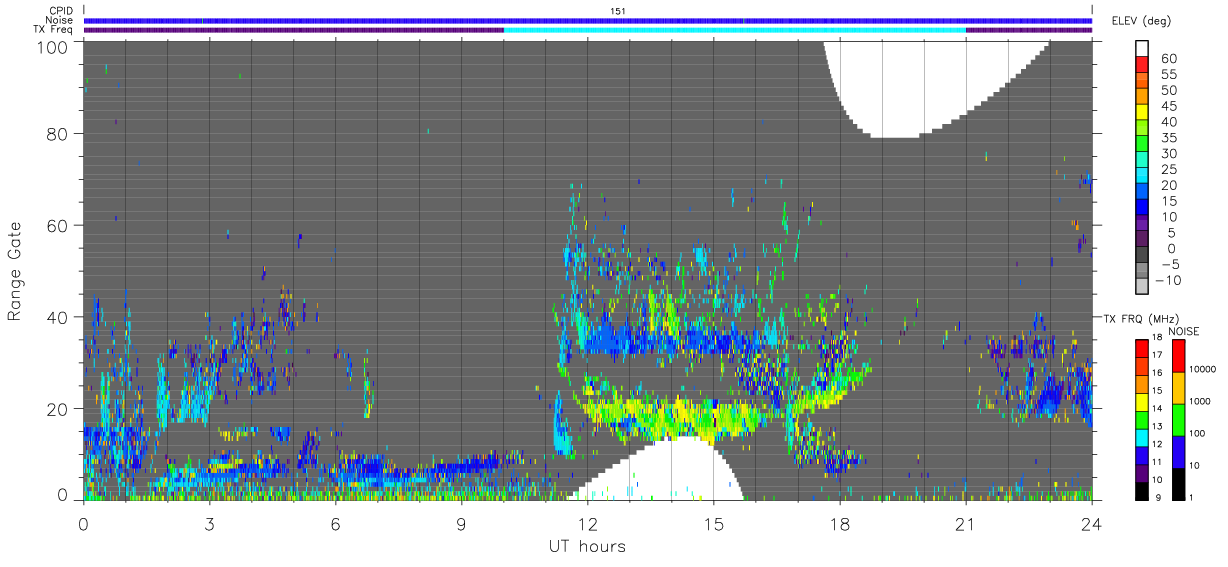Click the −5 label on ELEV colorbar

pos(1168,264)
